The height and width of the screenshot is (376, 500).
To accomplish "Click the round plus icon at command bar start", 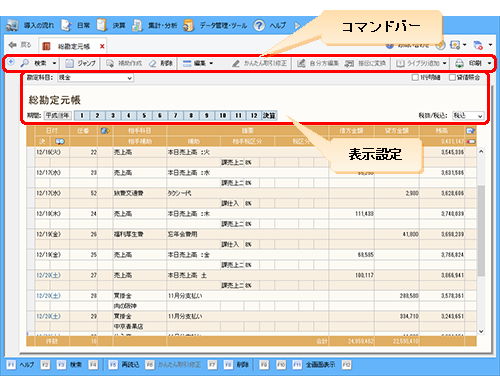I will click(11, 62).
